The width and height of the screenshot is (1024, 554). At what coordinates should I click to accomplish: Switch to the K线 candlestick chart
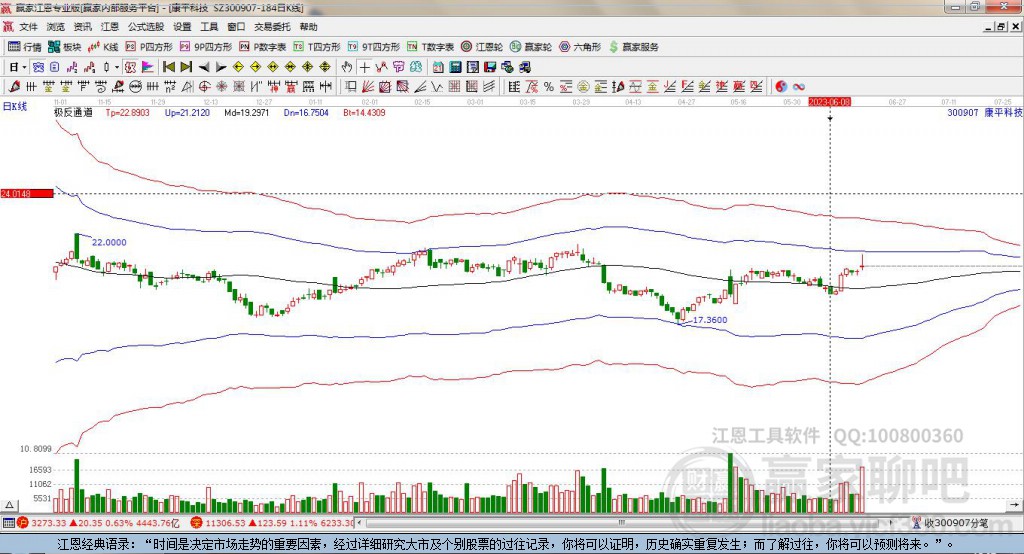pyautogui.click(x=103, y=47)
